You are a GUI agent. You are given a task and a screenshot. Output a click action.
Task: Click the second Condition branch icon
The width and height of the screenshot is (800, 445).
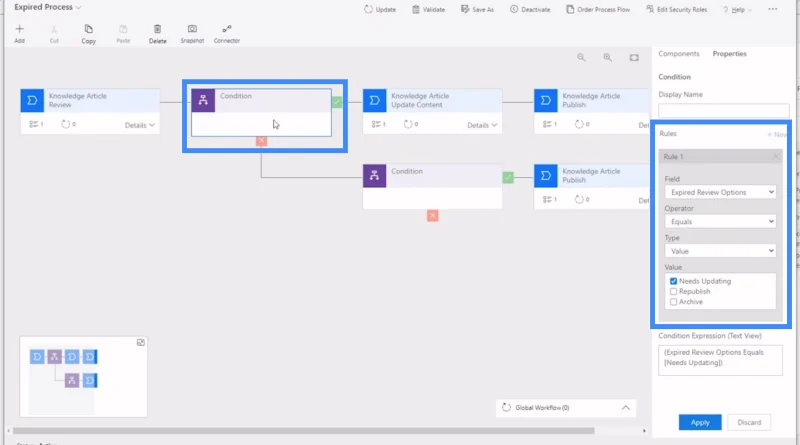pyautogui.click(x=374, y=176)
